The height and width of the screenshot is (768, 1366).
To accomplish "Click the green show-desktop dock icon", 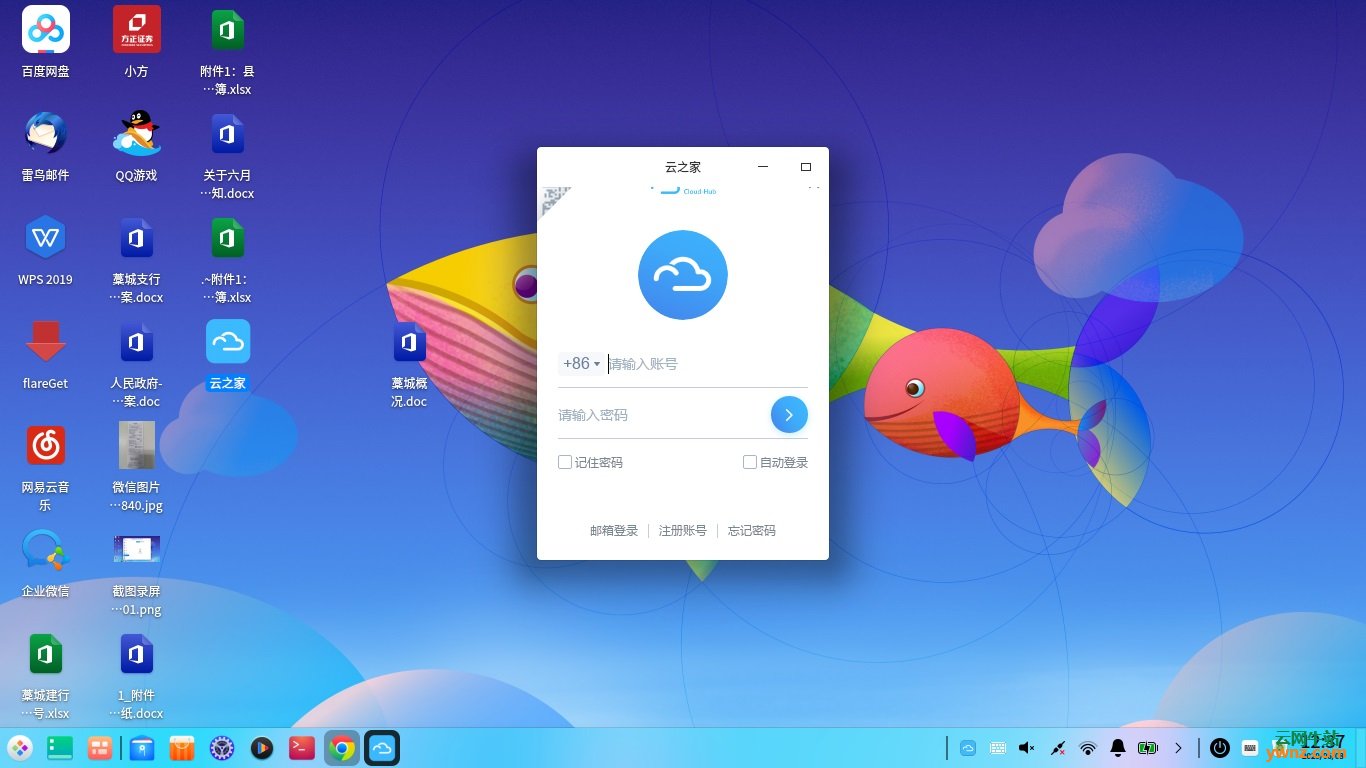I will [60, 748].
